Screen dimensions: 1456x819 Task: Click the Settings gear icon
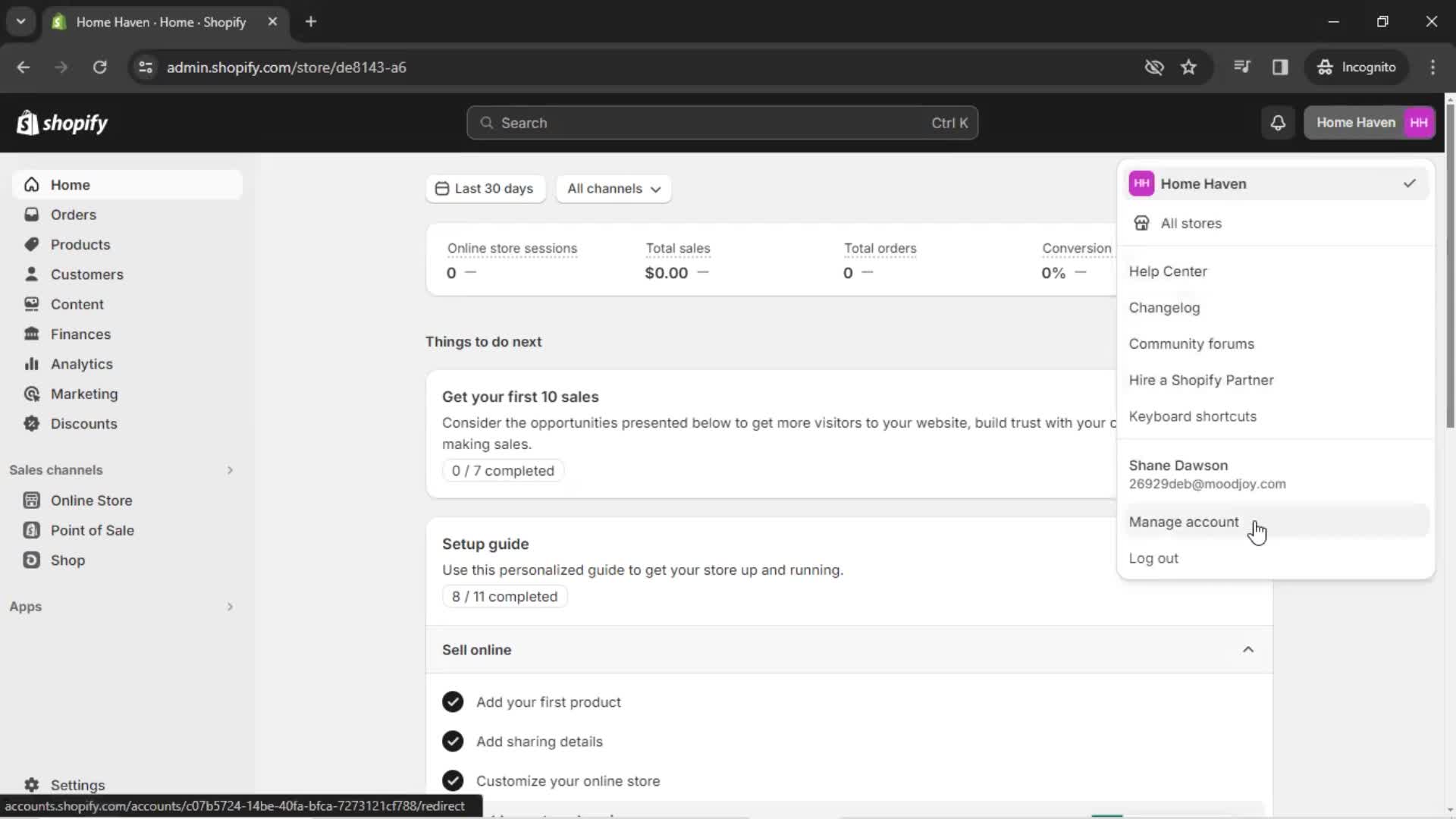[x=31, y=785]
